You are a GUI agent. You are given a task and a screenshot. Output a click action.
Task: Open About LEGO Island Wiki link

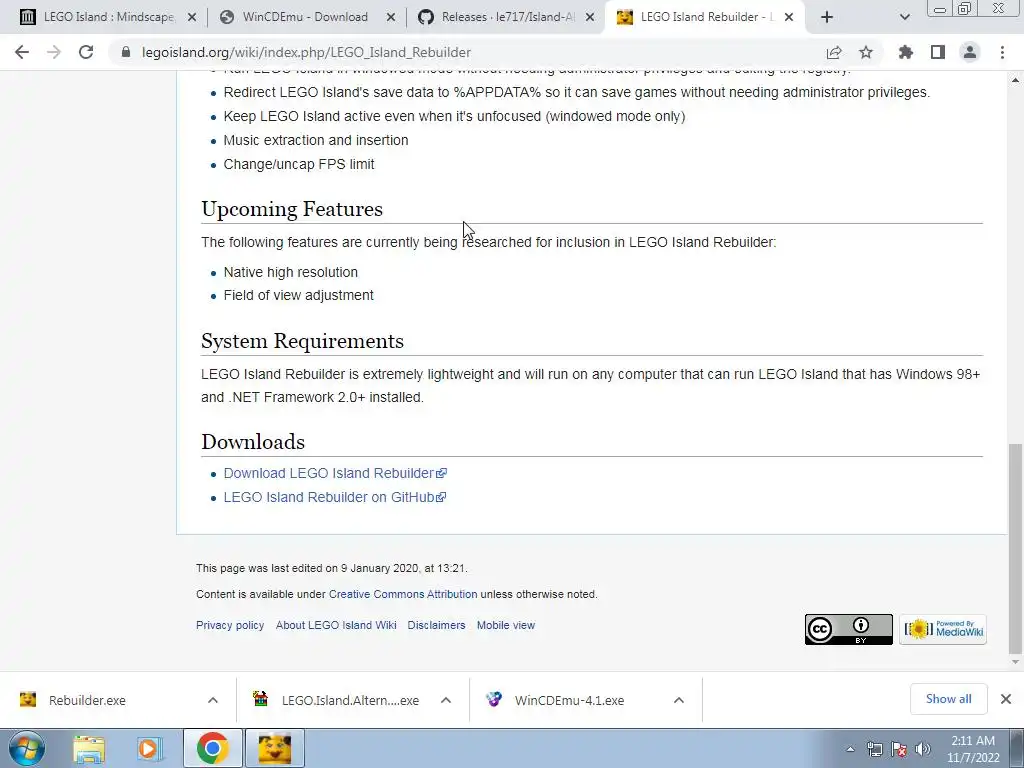tap(336, 625)
